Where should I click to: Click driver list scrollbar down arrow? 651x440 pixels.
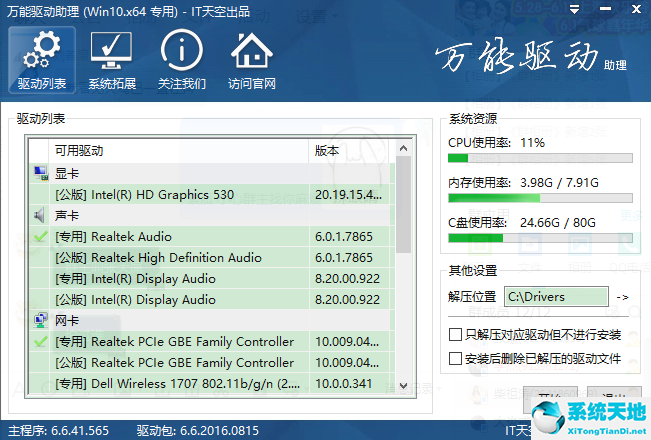(x=403, y=386)
